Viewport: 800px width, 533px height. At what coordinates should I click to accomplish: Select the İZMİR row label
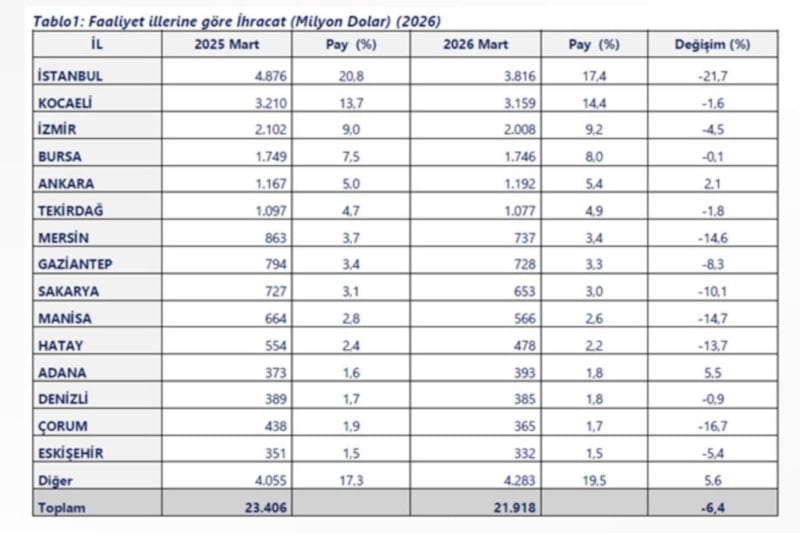[59, 129]
